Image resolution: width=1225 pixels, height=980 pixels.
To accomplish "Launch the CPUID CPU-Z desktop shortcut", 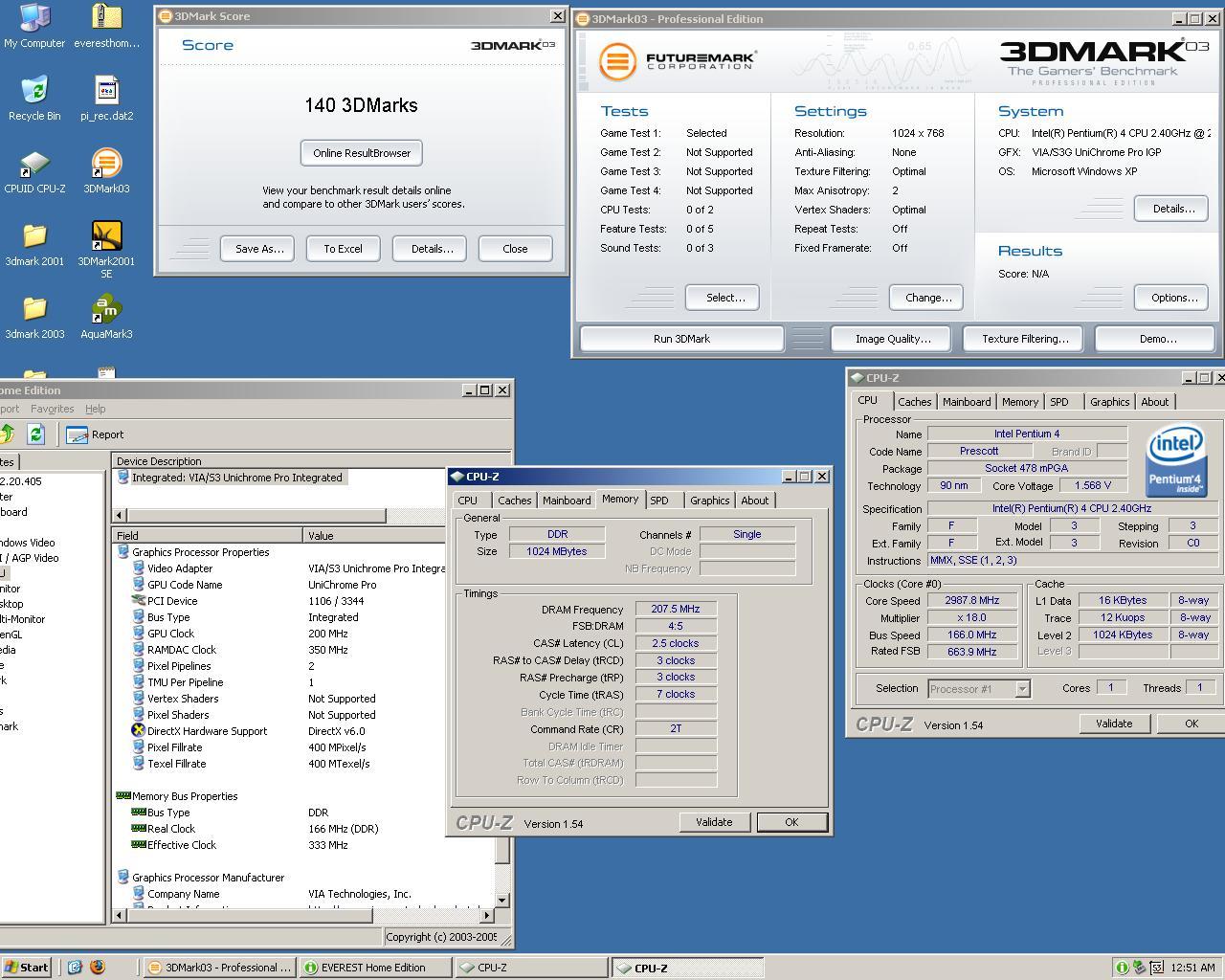I will (34, 171).
